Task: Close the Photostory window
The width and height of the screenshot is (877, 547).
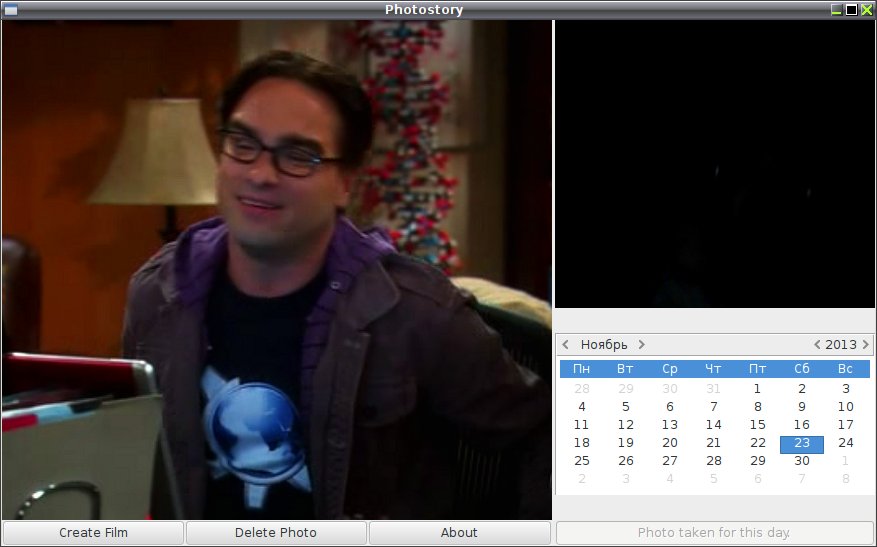Action: pyautogui.click(x=866, y=10)
